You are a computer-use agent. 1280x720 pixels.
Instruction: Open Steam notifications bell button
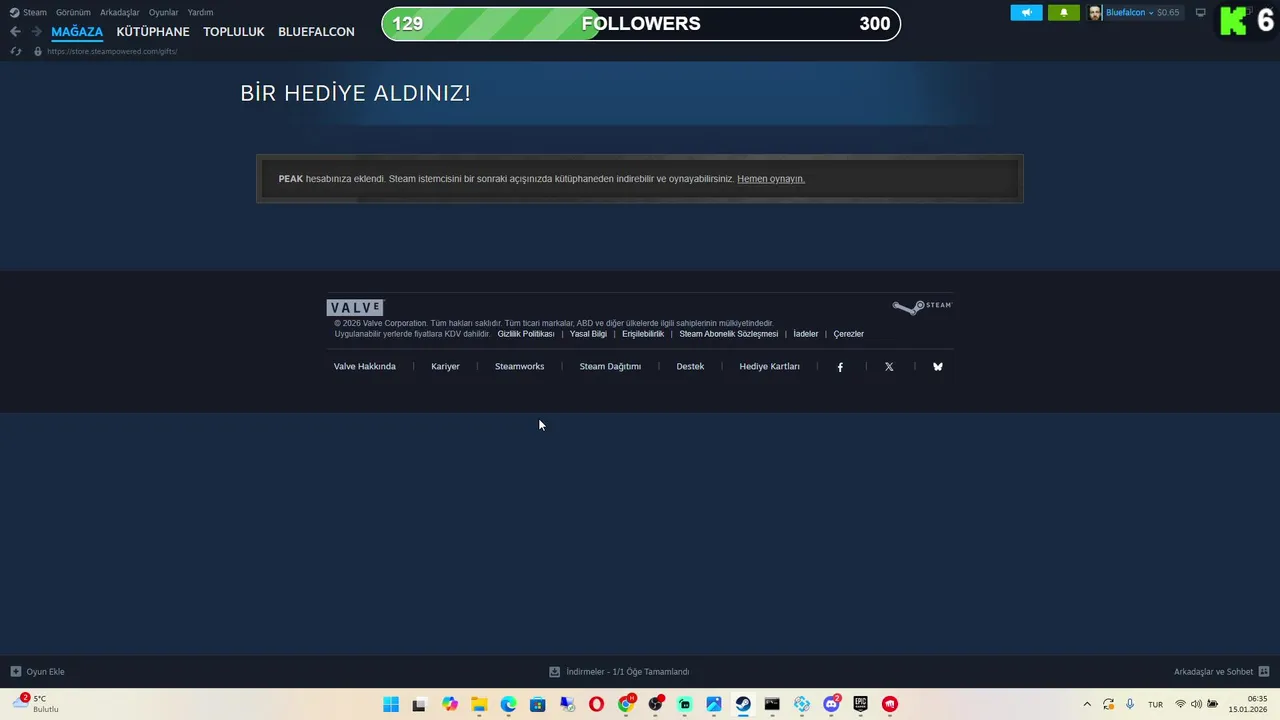1063,13
